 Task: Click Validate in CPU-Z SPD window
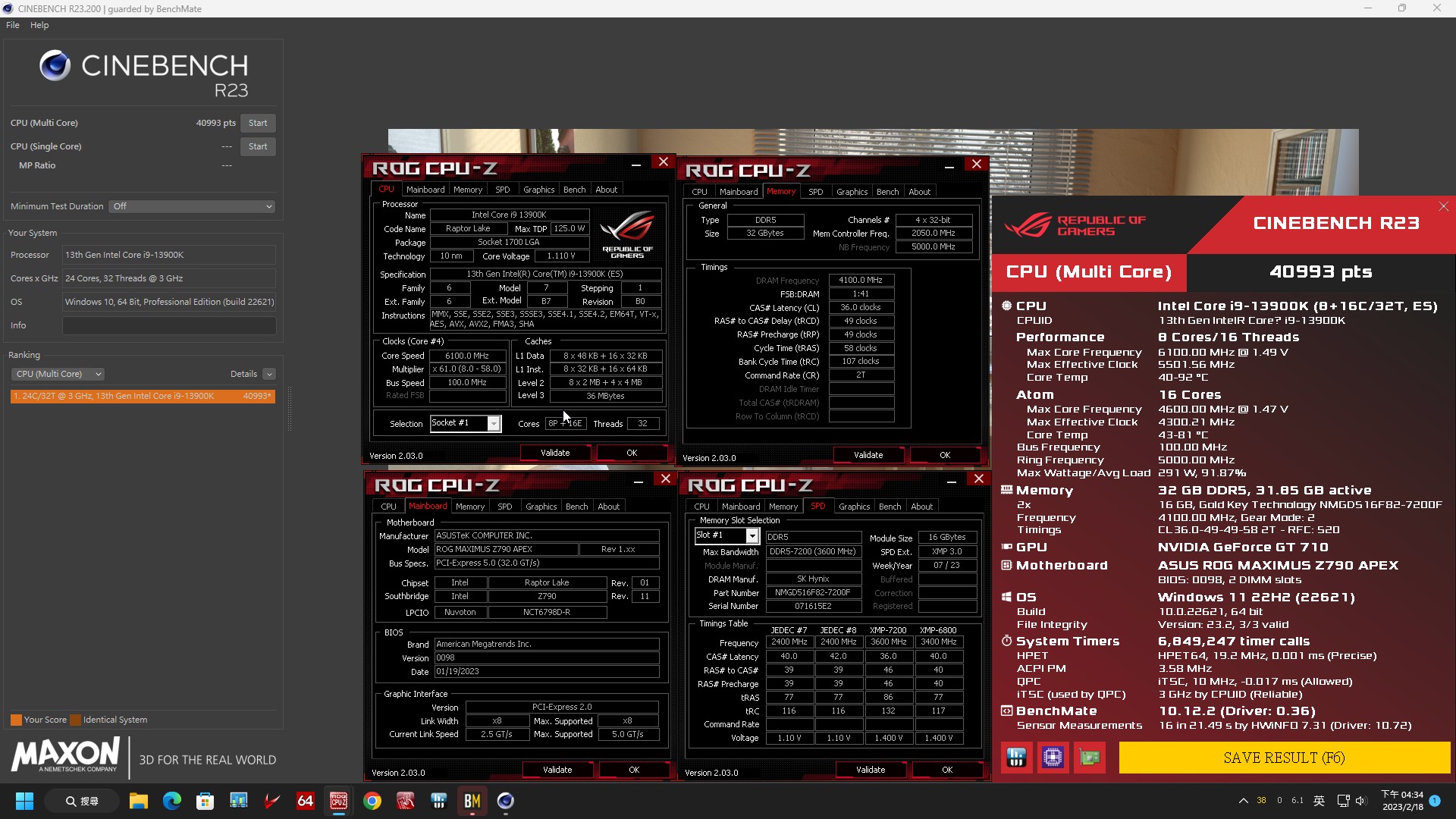click(x=871, y=770)
